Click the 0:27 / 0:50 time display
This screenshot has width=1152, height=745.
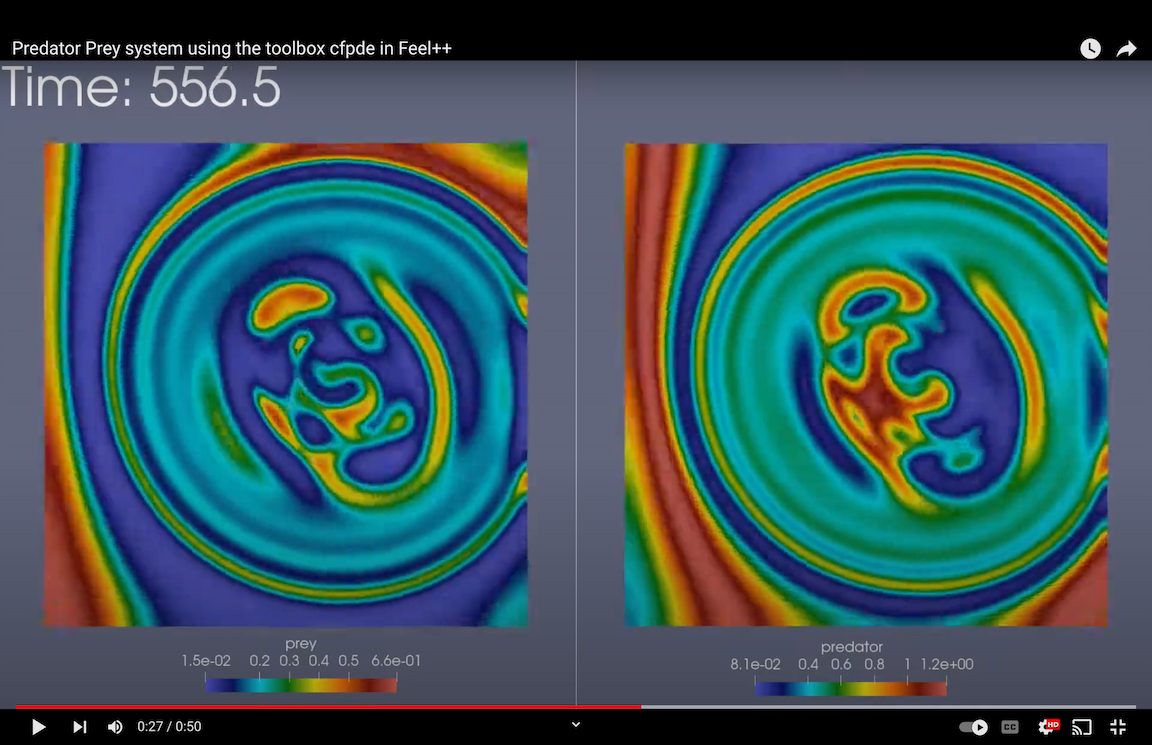coord(169,727)
